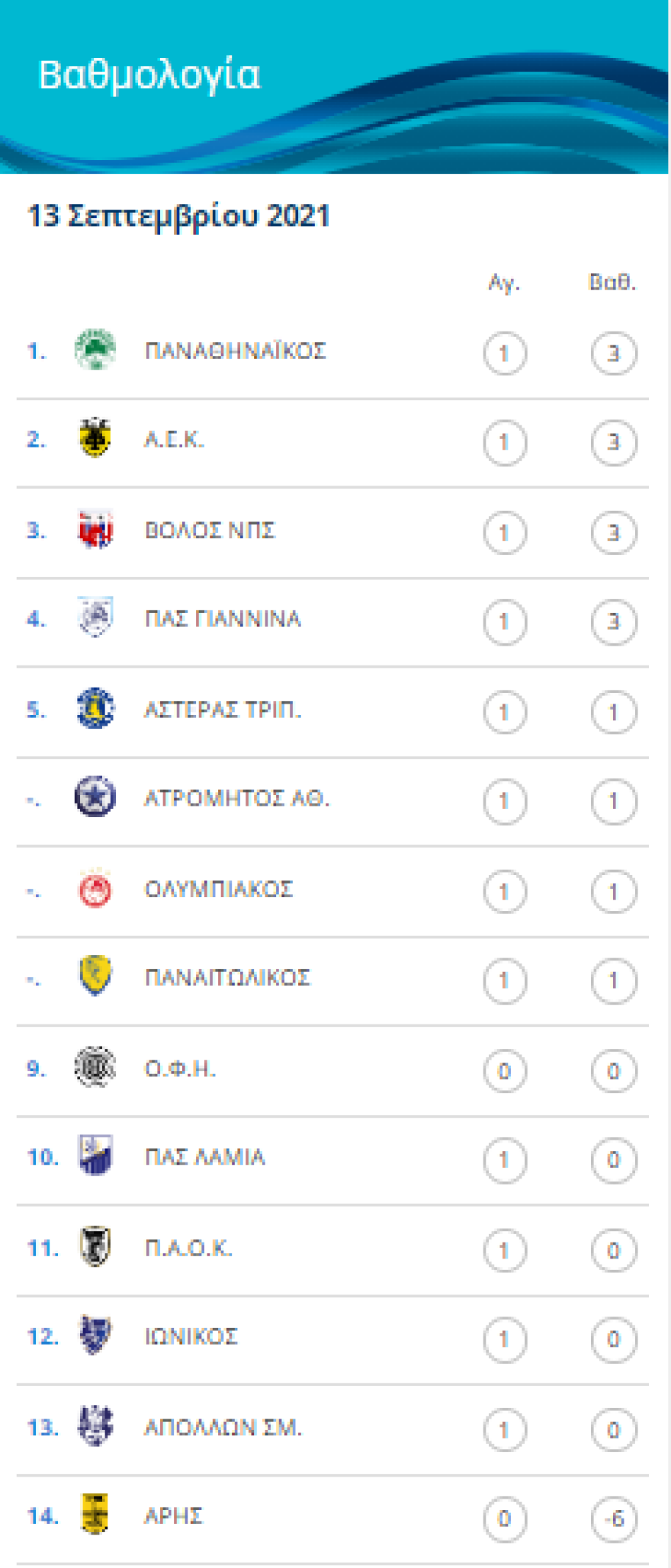This screenshot has height=1568, width=671.
Task: Click the Βαθμολογία page heading
Action: [149, 75]
